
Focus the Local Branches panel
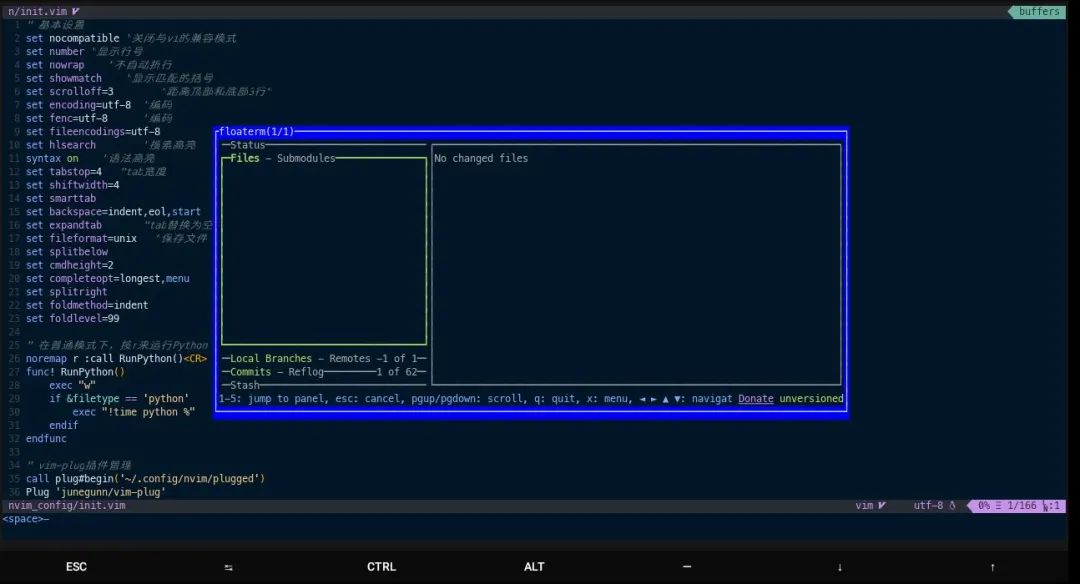[x=271, y=359]
